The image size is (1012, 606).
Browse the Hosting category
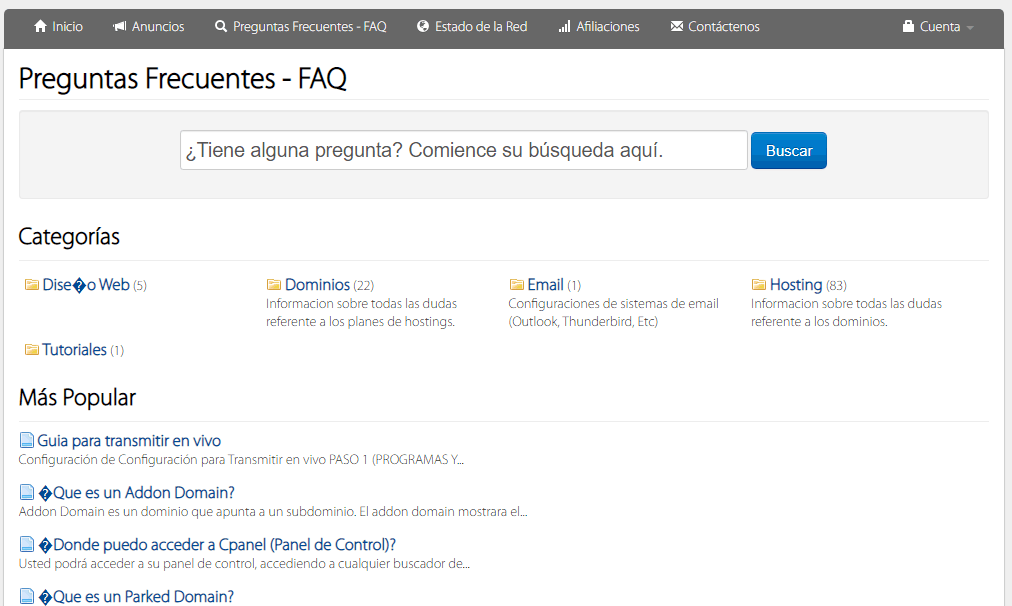click(796, 285)
